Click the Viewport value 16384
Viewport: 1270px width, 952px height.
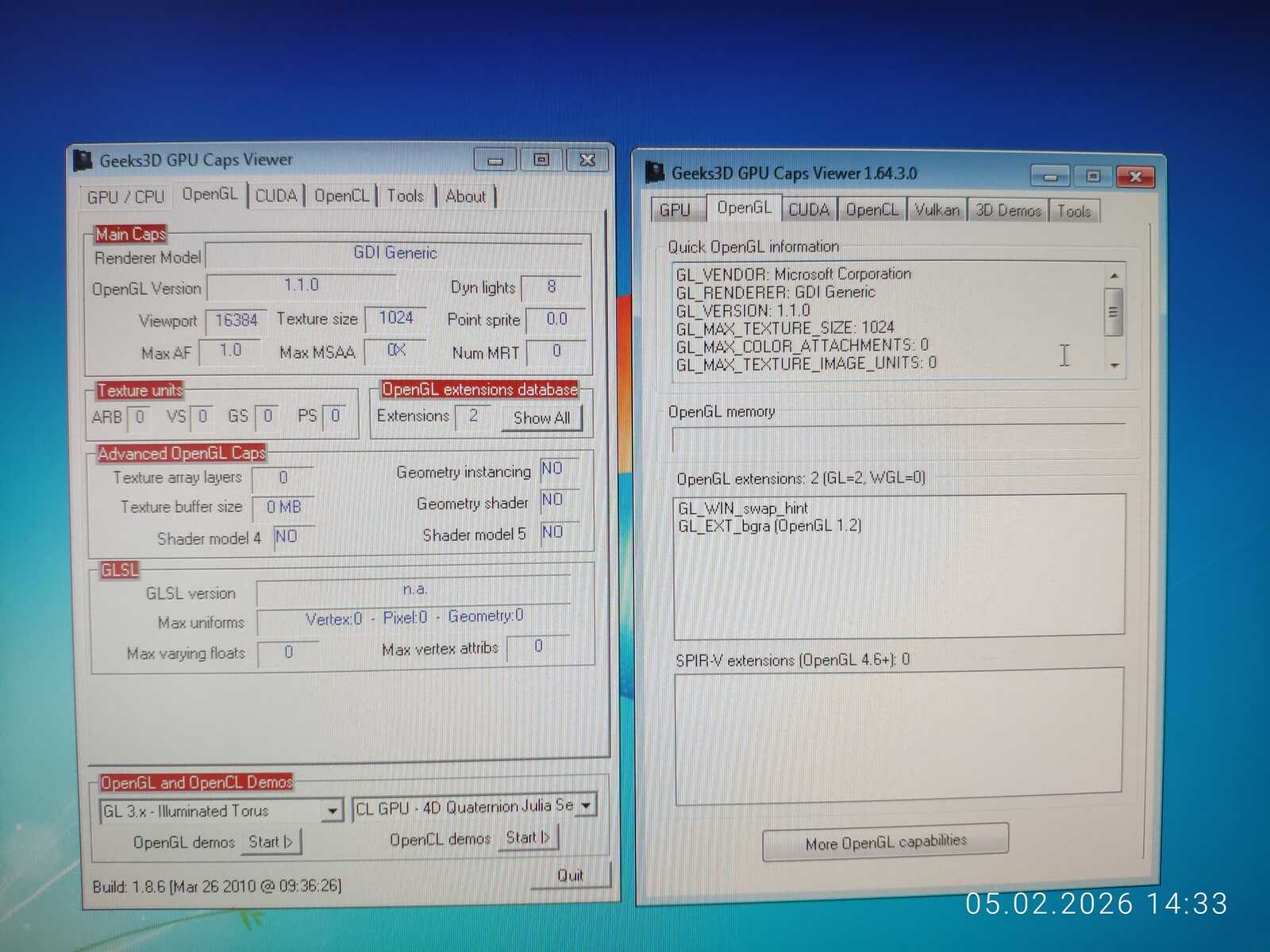(237, 321)
